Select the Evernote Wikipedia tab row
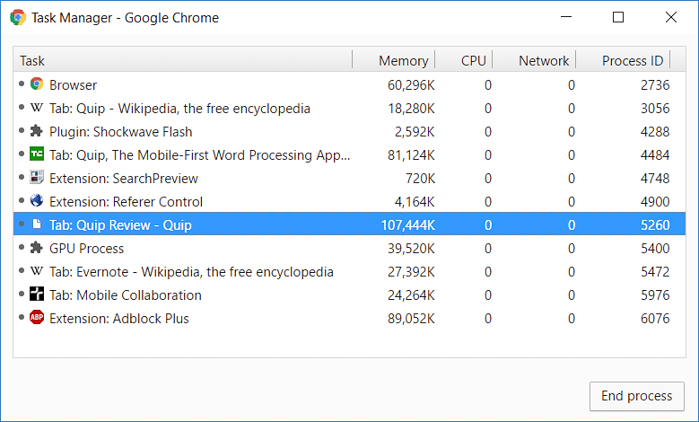699x422 pixels. (191, 272)
